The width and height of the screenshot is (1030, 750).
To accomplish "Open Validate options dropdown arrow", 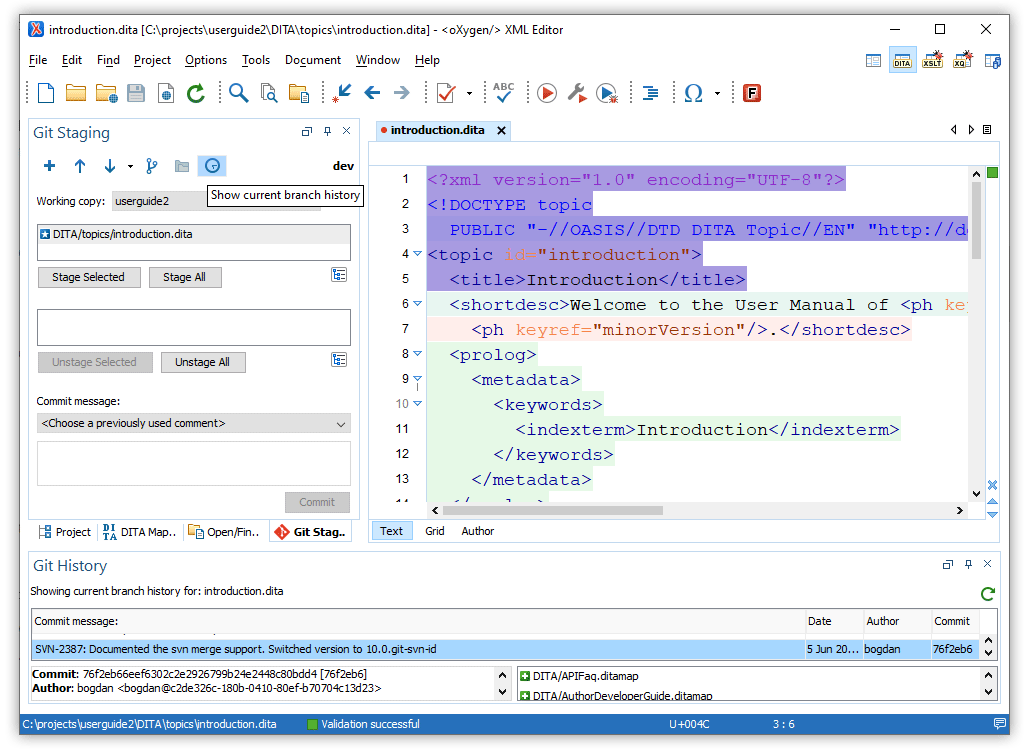I will [469, 93].
